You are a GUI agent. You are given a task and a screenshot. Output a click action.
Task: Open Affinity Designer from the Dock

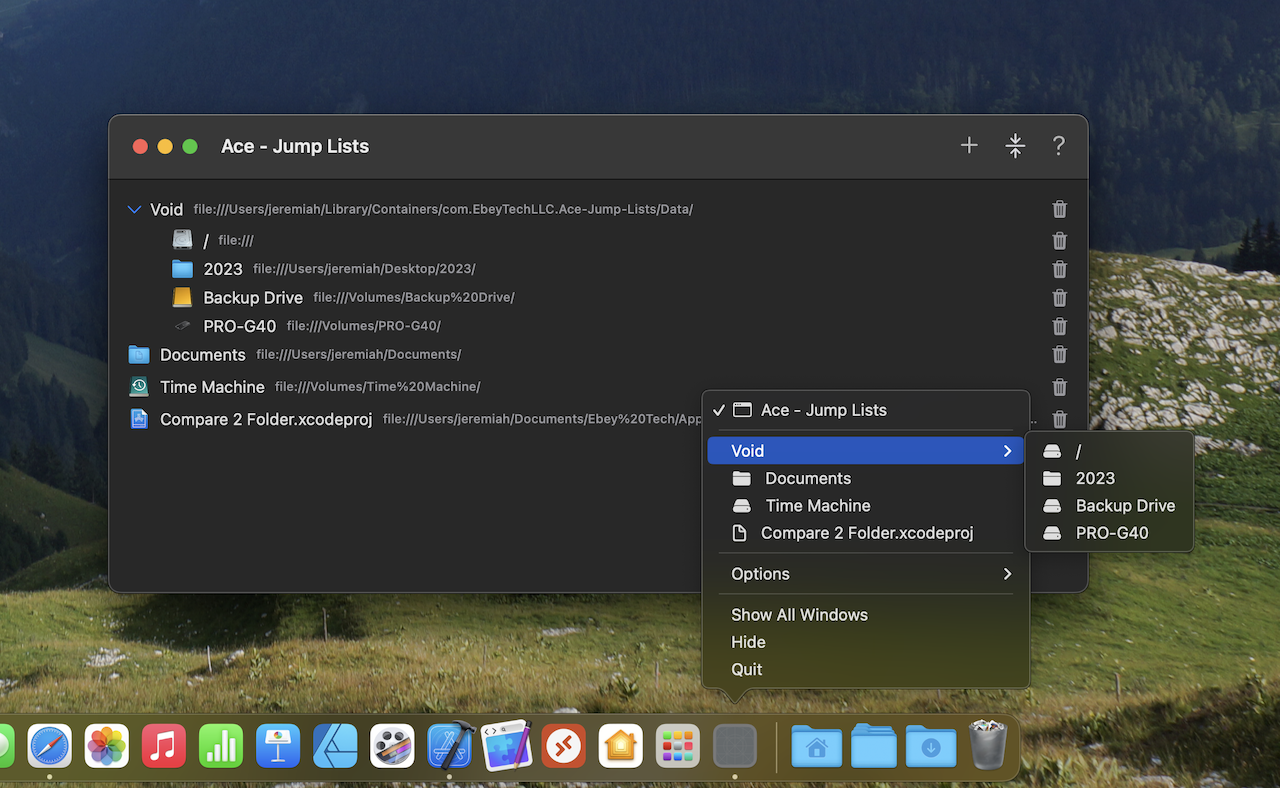pos(335,746)
